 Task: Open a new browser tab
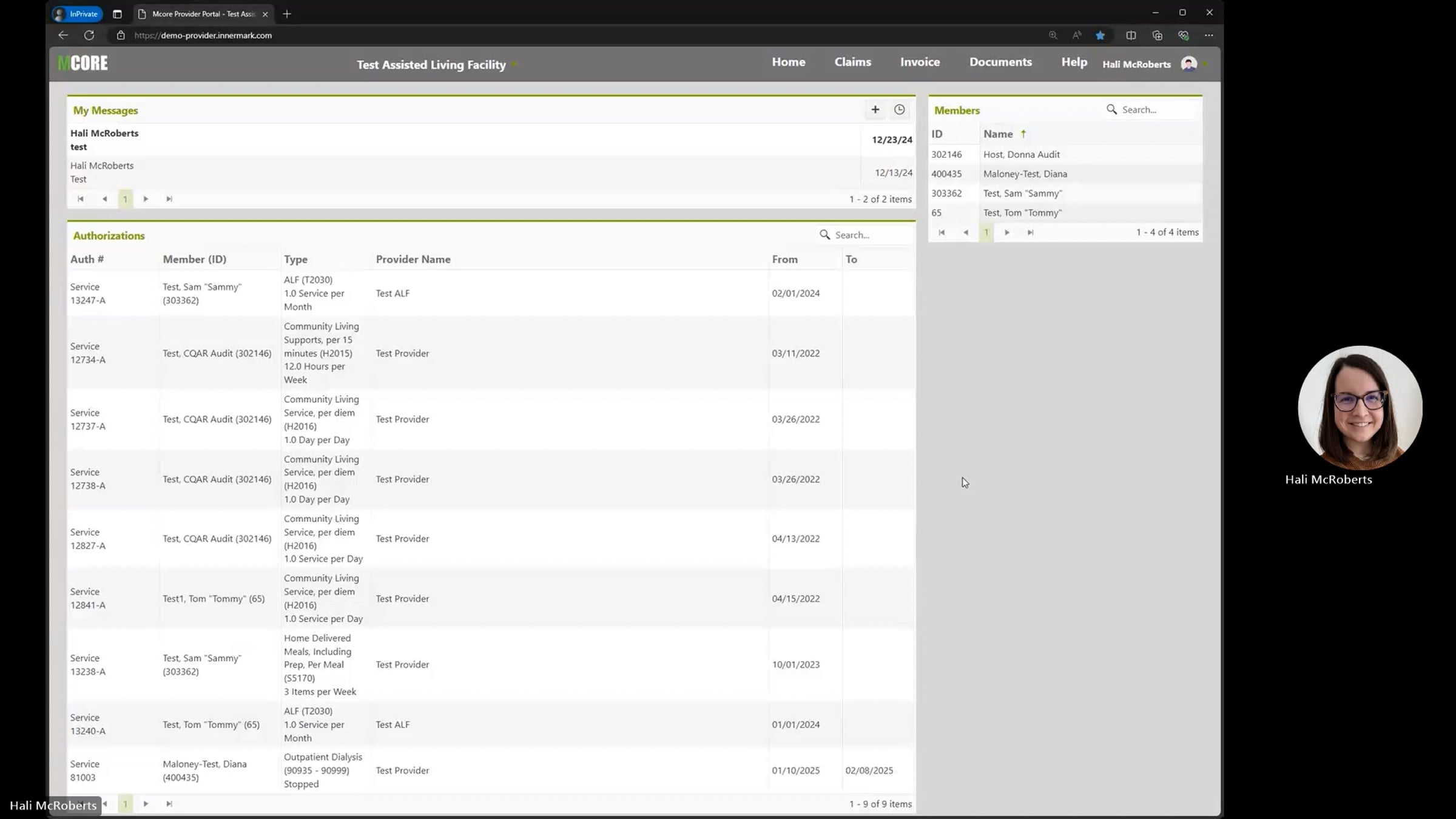coord(287,14)
